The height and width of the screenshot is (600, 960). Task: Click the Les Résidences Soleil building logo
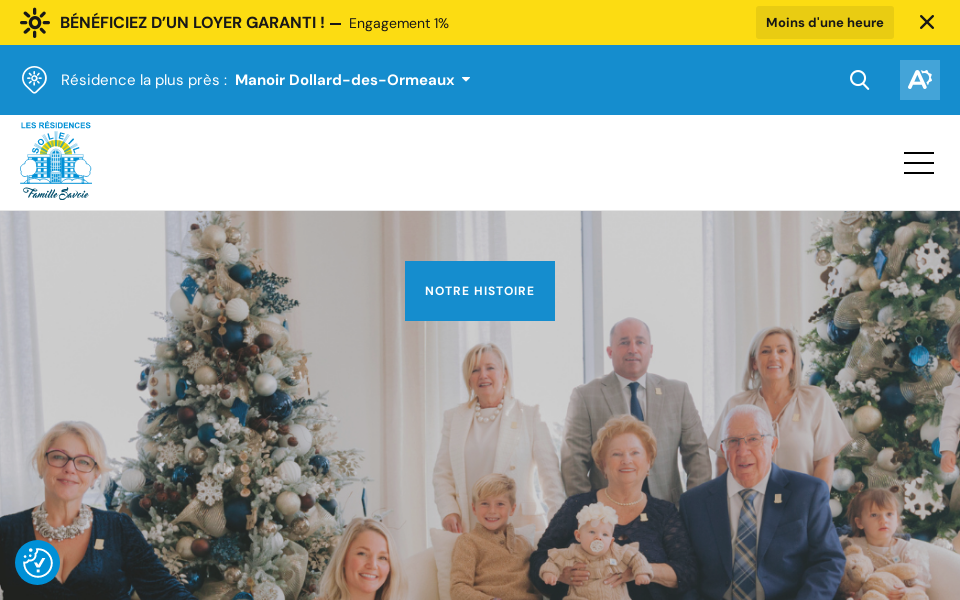pos(56,157)
